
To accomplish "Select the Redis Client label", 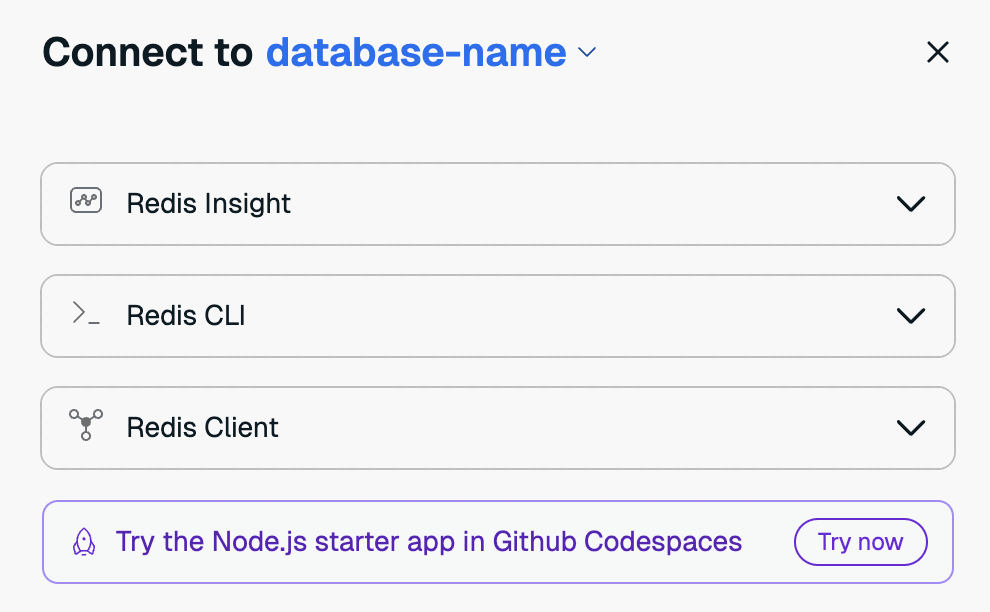I will (x=202, y=428).
